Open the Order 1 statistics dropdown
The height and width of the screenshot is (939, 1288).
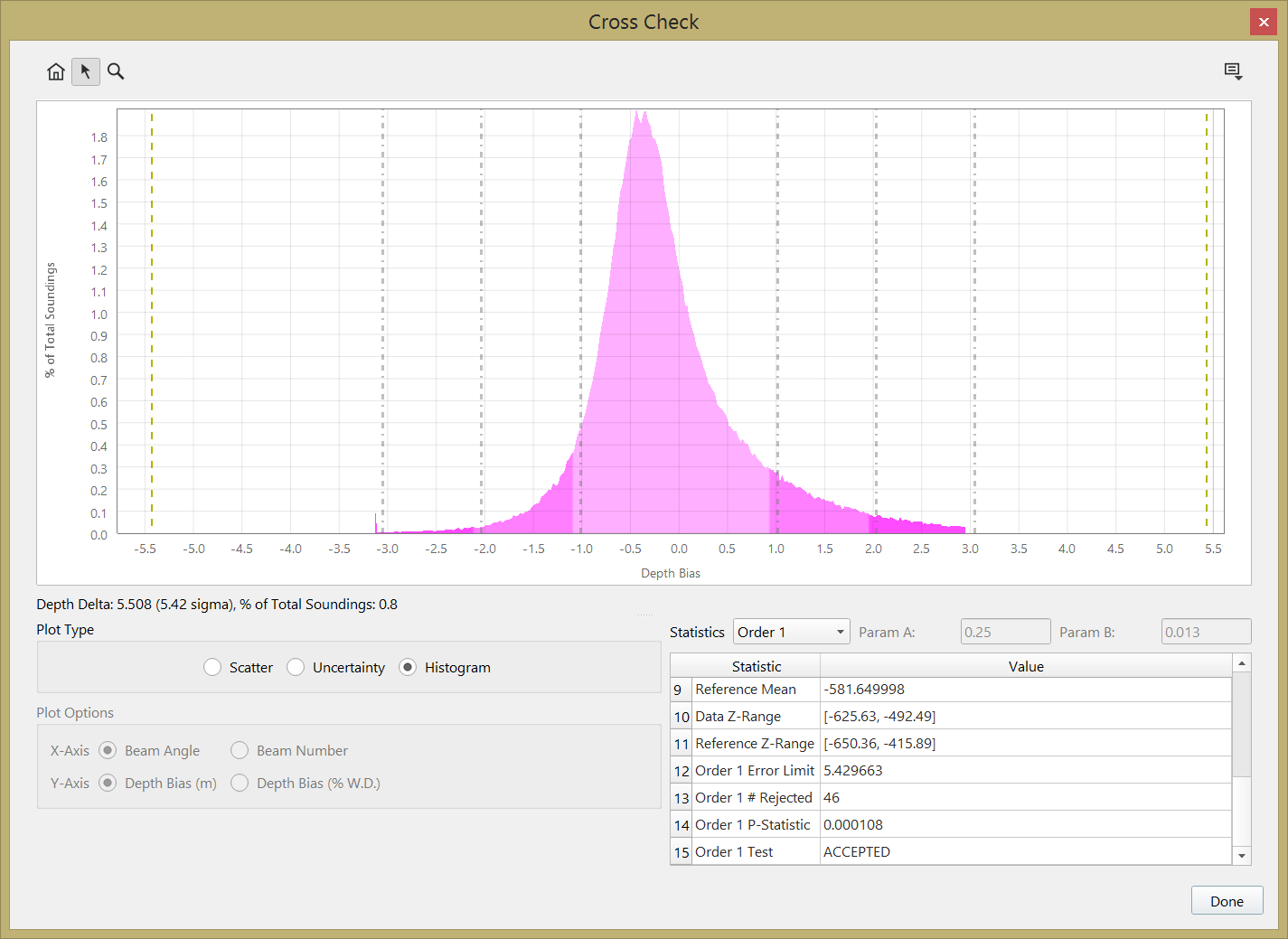pos(792,632)
